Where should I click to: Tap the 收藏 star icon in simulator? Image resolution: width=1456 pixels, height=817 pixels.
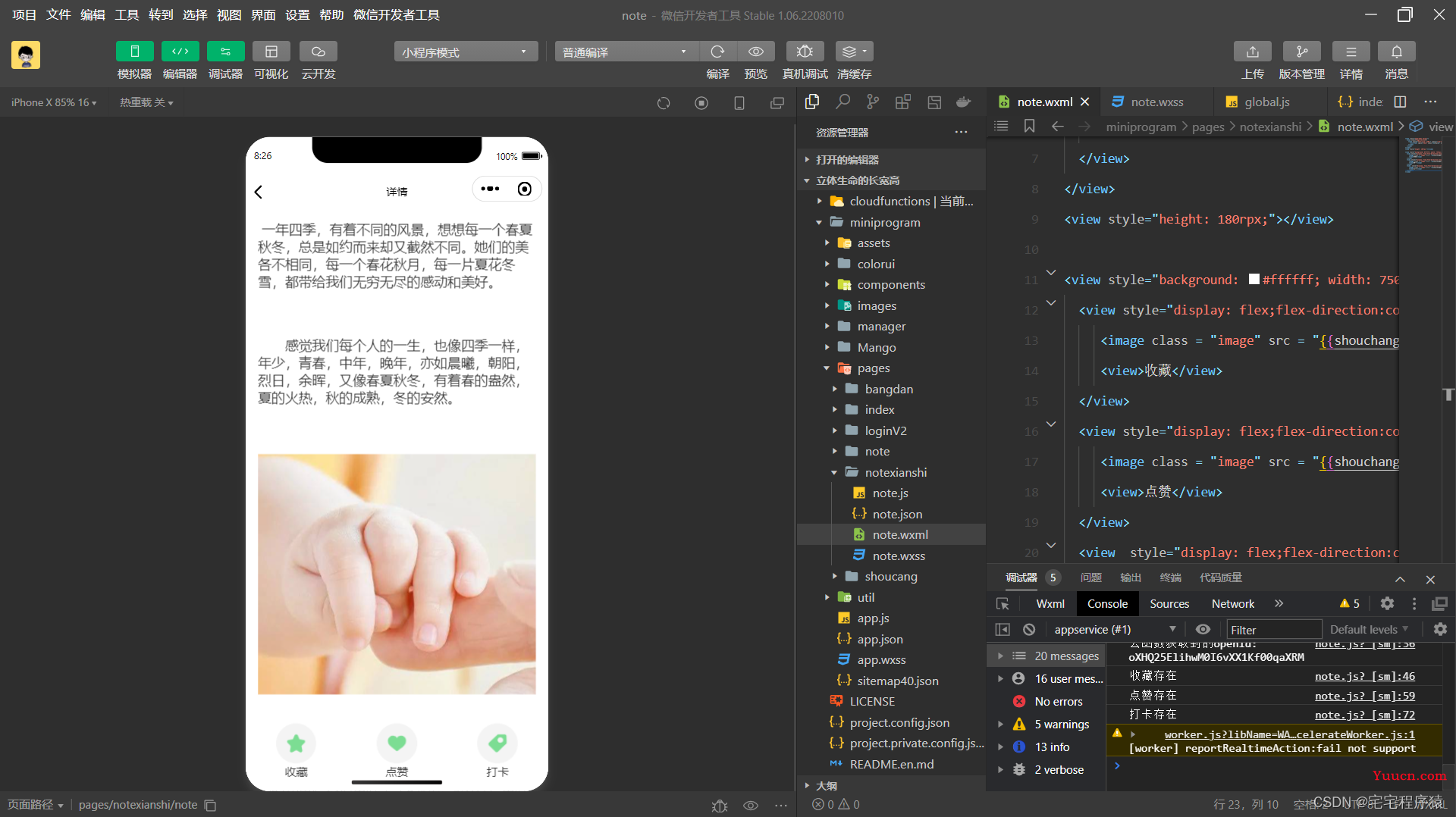296,743
